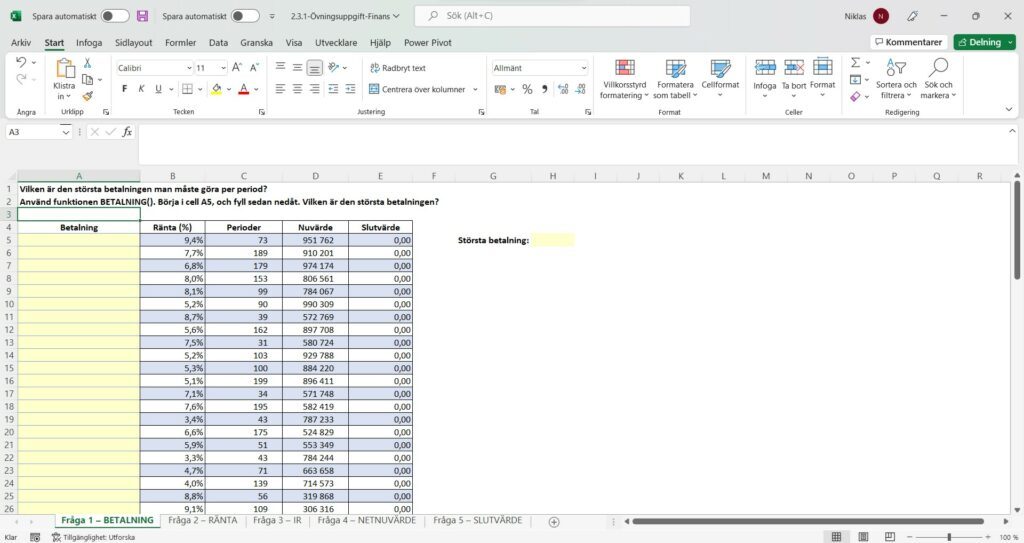Open the font size dropdown
1024x543 pixels.
[223, 68]
